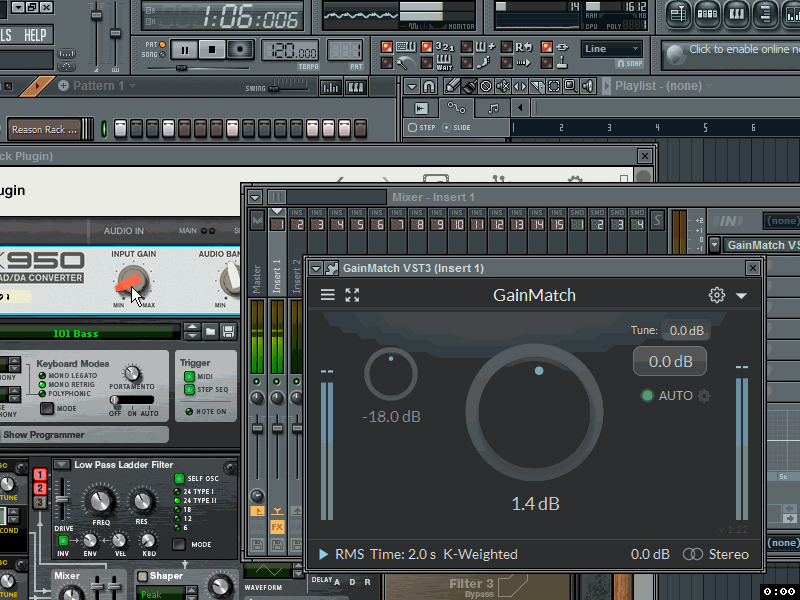Select the playlist pencil draw tool
This screenshot has width=800, height=600.
(x=452, y=86)
